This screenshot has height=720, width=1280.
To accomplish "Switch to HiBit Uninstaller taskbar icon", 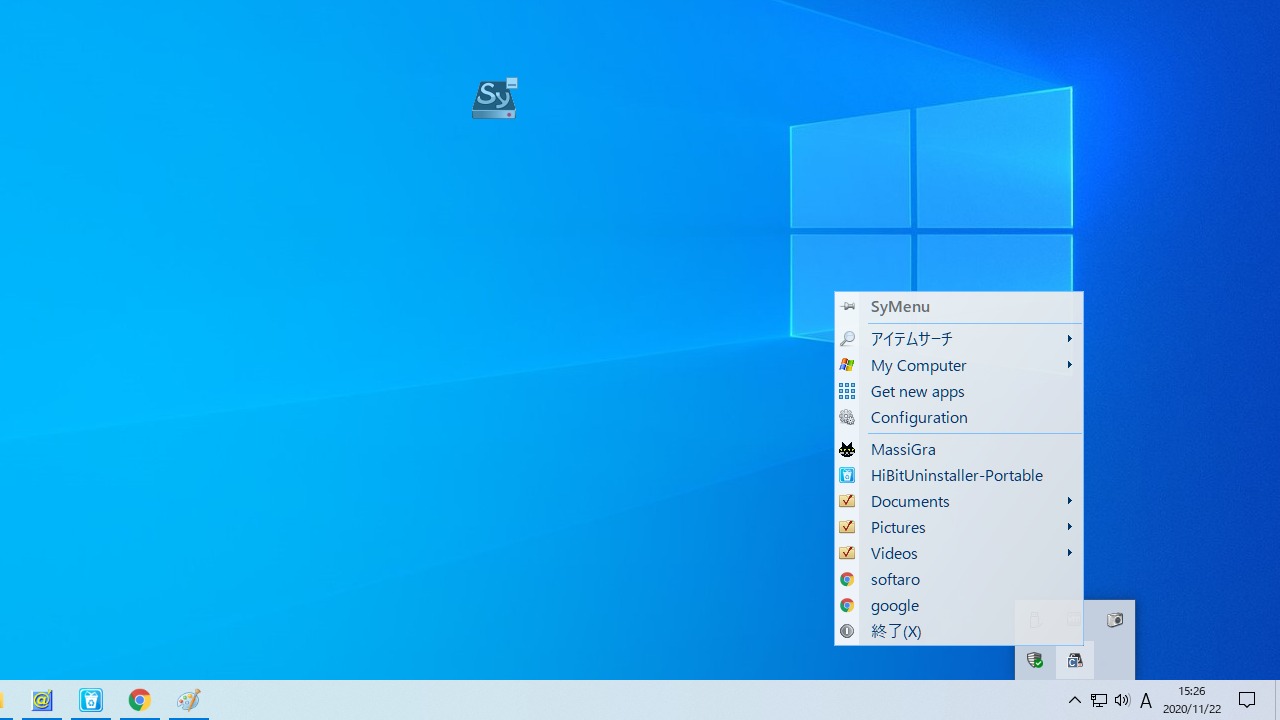I will 91,700.
